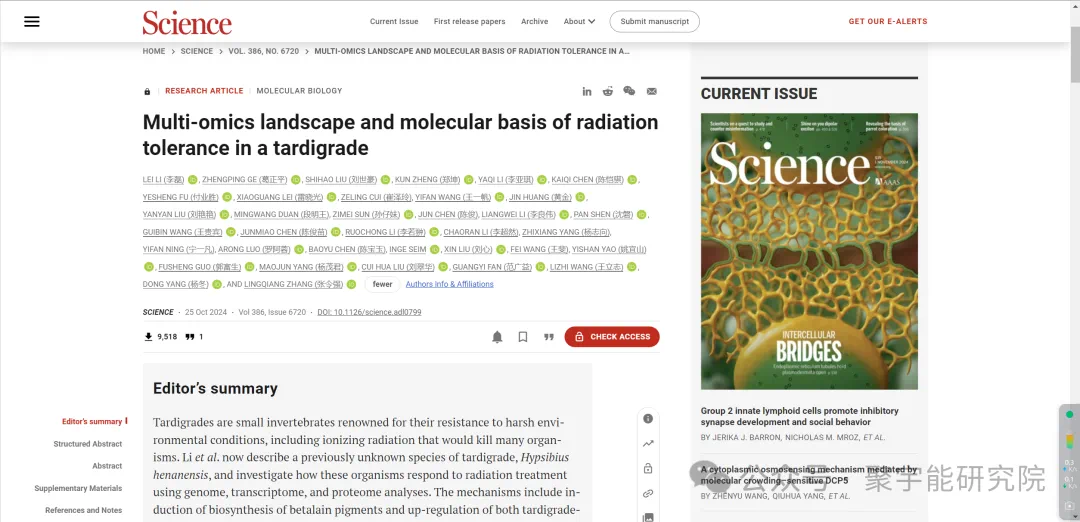Open the DOI link for the article
The image size is (1080, 522).
[x=369, y=312]
